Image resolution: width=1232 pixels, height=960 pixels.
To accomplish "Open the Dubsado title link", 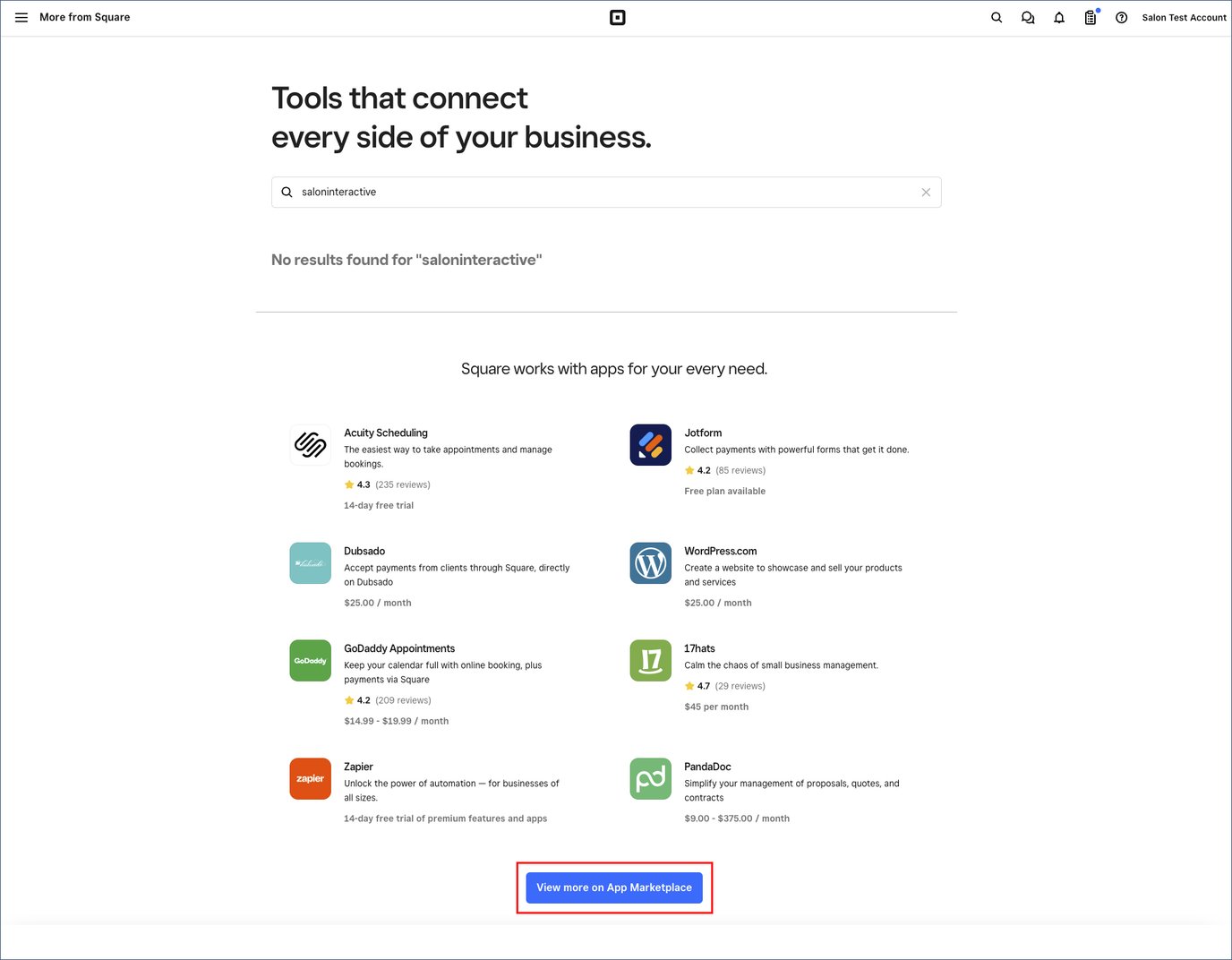I will coord(364,551).
